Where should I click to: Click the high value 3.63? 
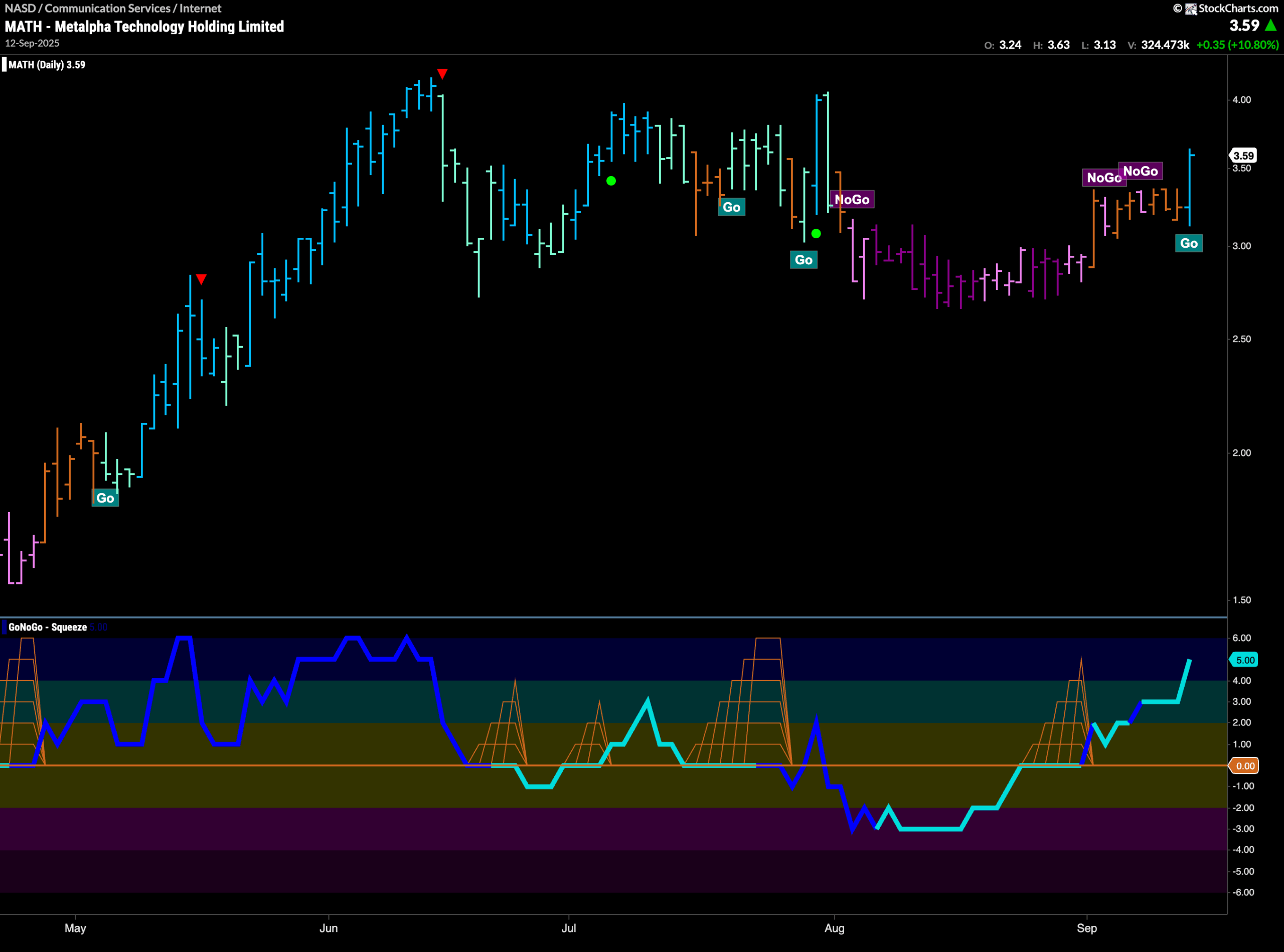pos(1059,45)
